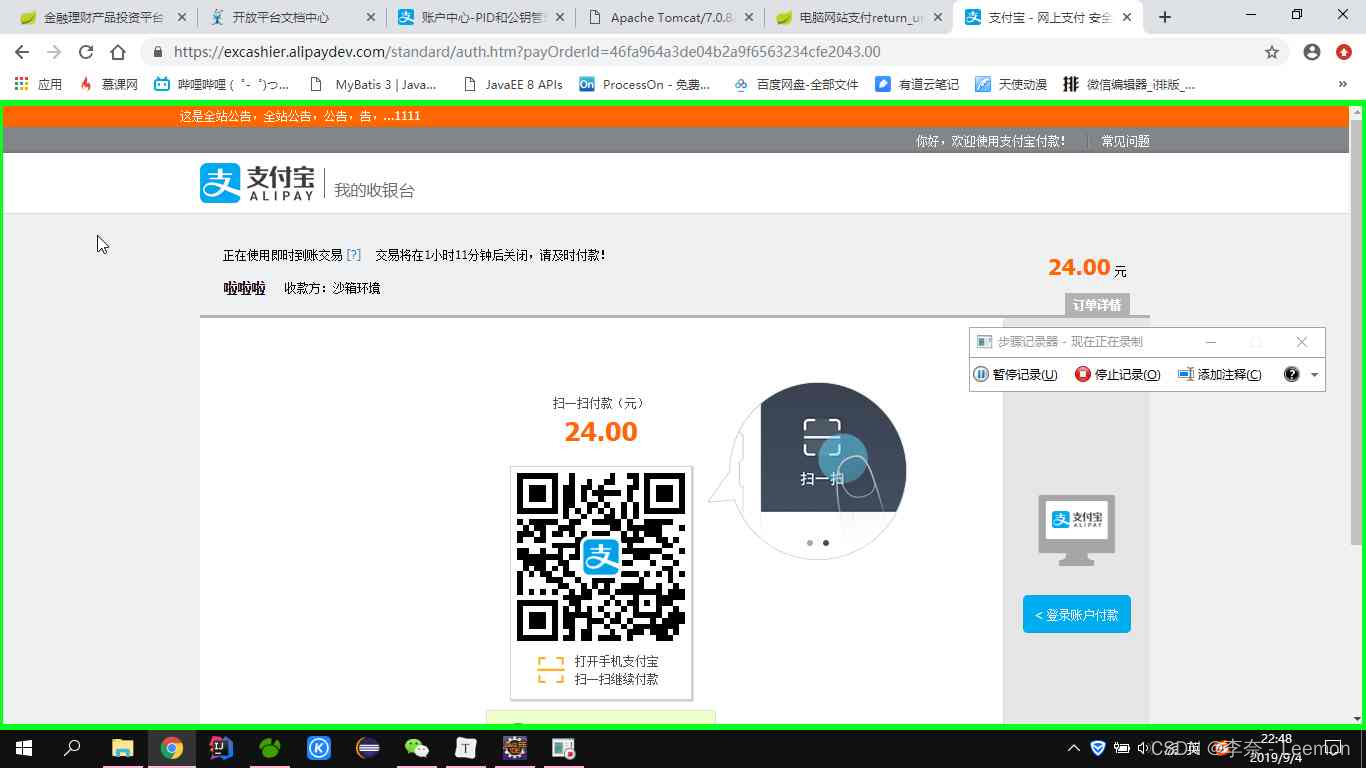Open File Explorer from taskbar
The image size is (1366, 768).
[122, 747]
